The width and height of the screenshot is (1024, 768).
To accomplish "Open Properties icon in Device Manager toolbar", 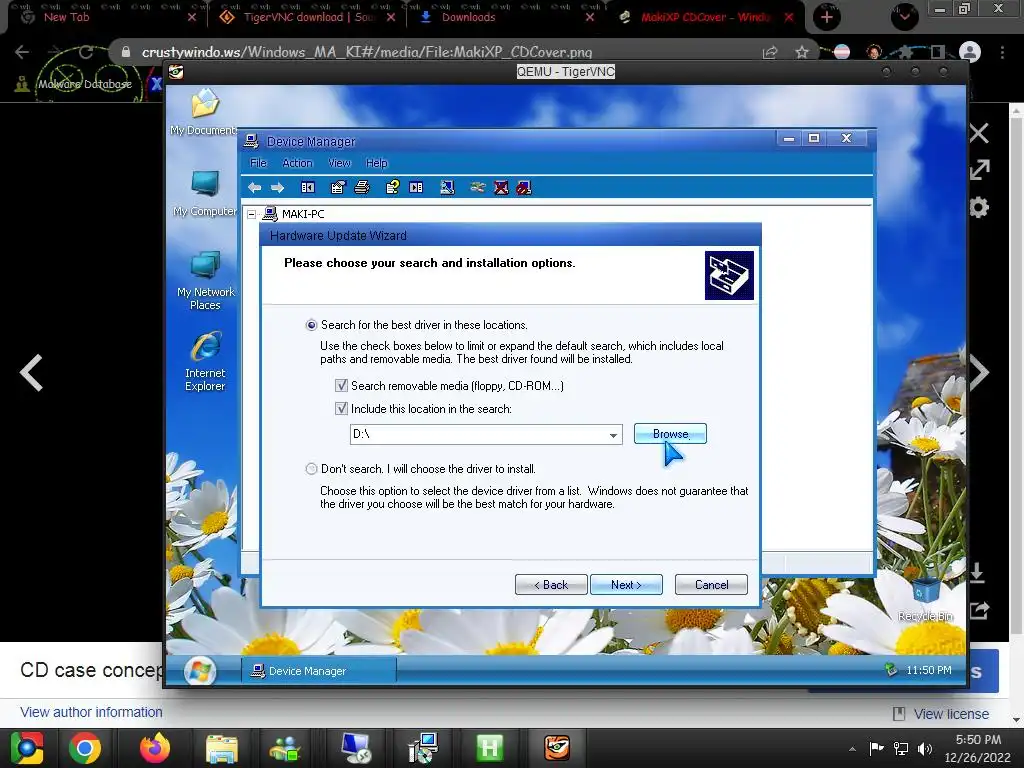I will point(338,188).
